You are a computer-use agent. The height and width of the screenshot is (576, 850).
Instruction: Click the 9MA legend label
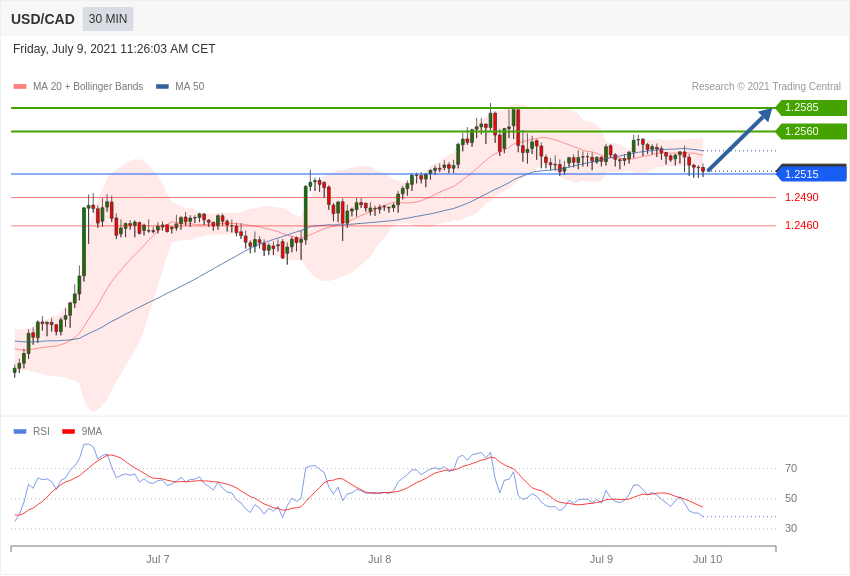pyautogui.click(x=92, y=431)
